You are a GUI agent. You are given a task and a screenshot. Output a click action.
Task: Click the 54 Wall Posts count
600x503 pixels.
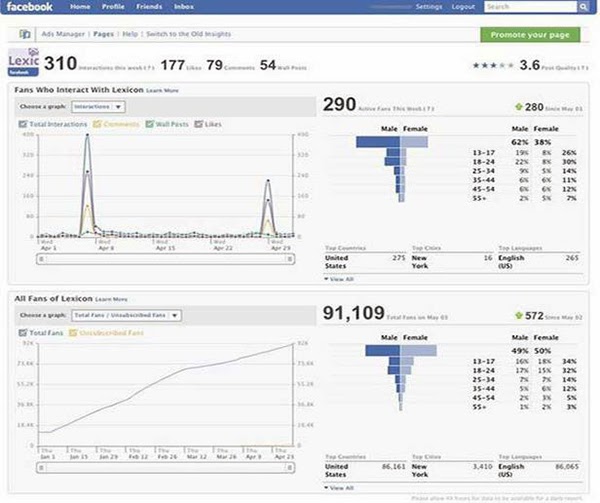coord(268,65)
